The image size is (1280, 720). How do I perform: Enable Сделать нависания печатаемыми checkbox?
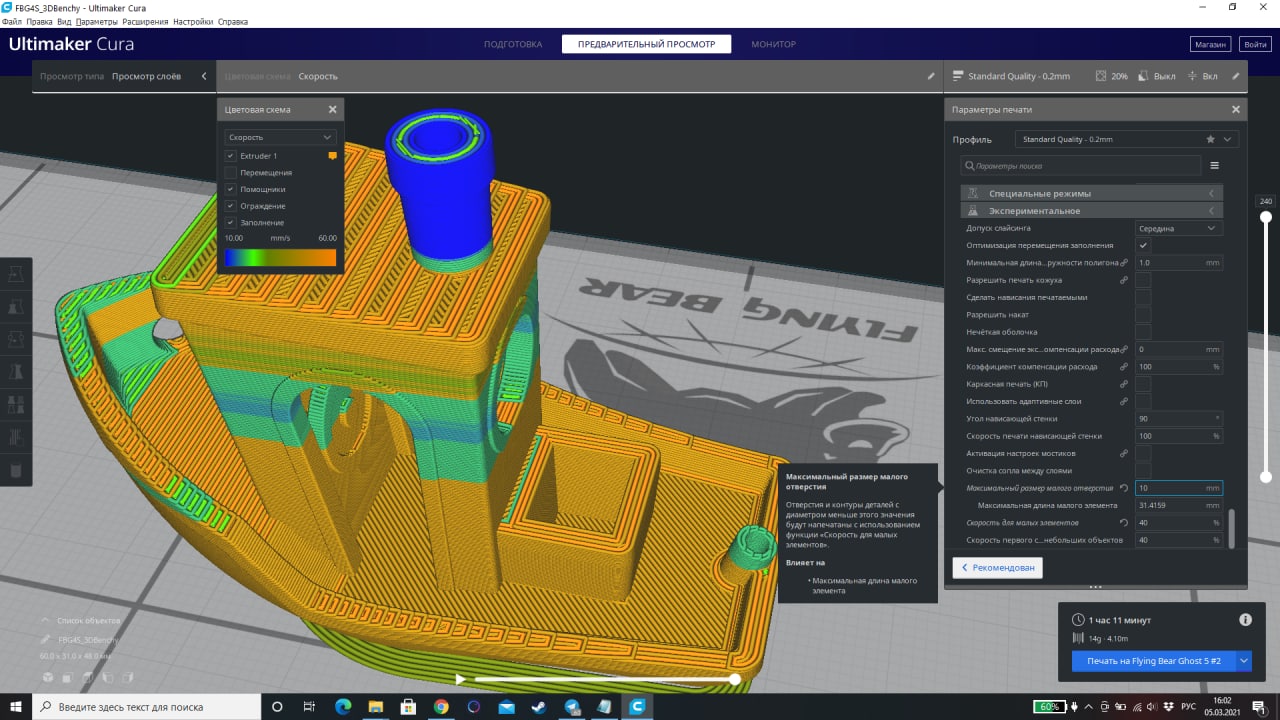1143,297
